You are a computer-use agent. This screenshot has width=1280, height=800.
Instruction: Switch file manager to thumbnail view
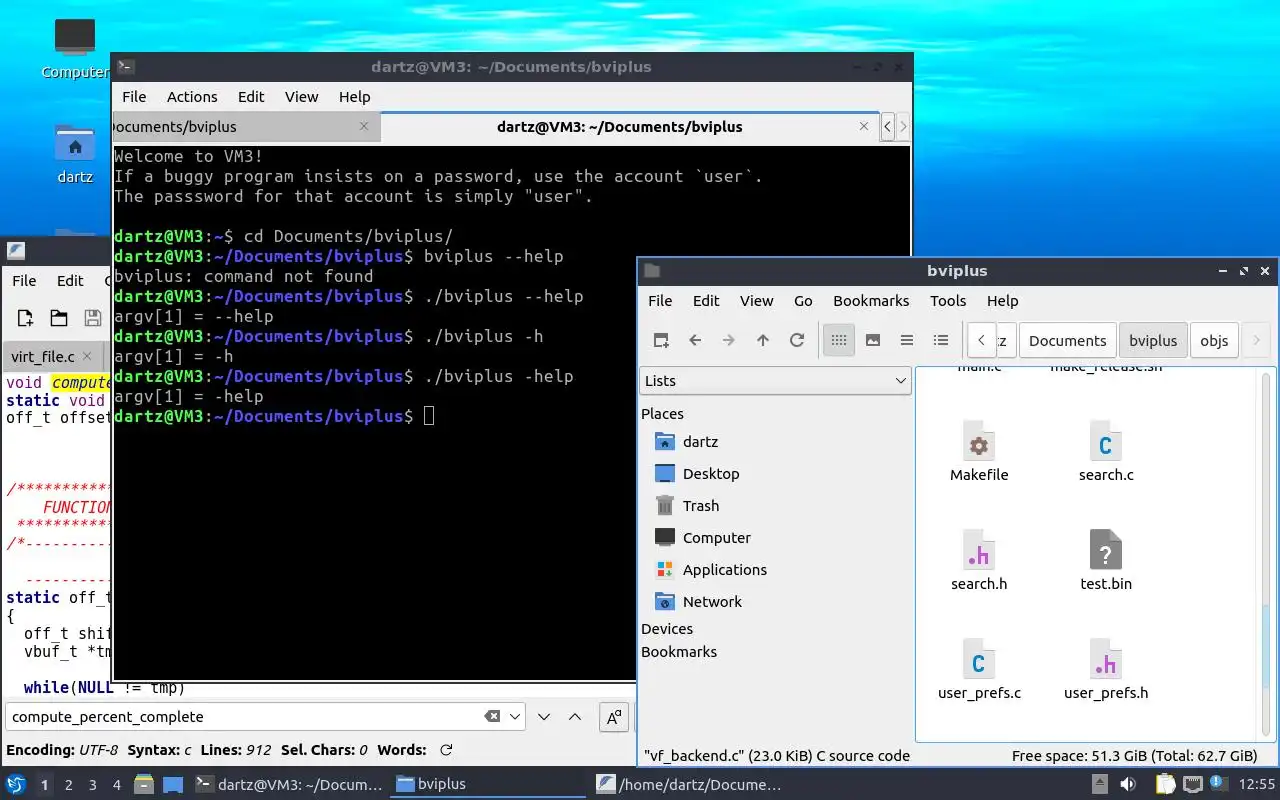click(x=873, y=340)
